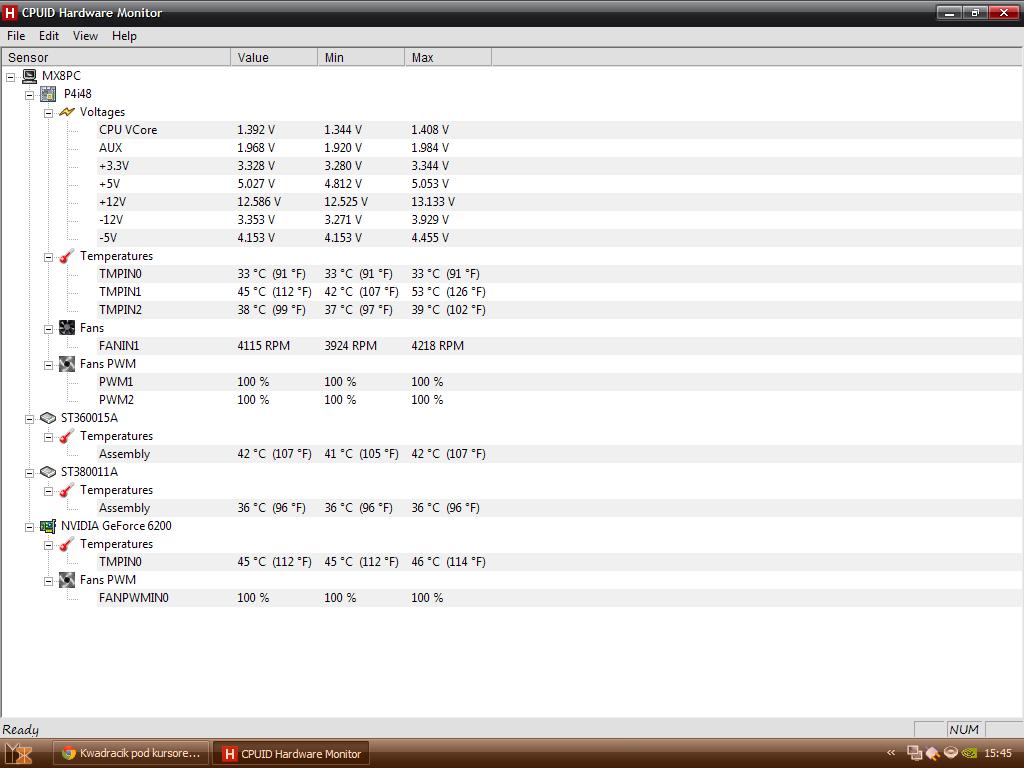The height and width of the screenshot is (768, 1024).
Task: Select the FANIN1 row
Action: pos(560,345)
